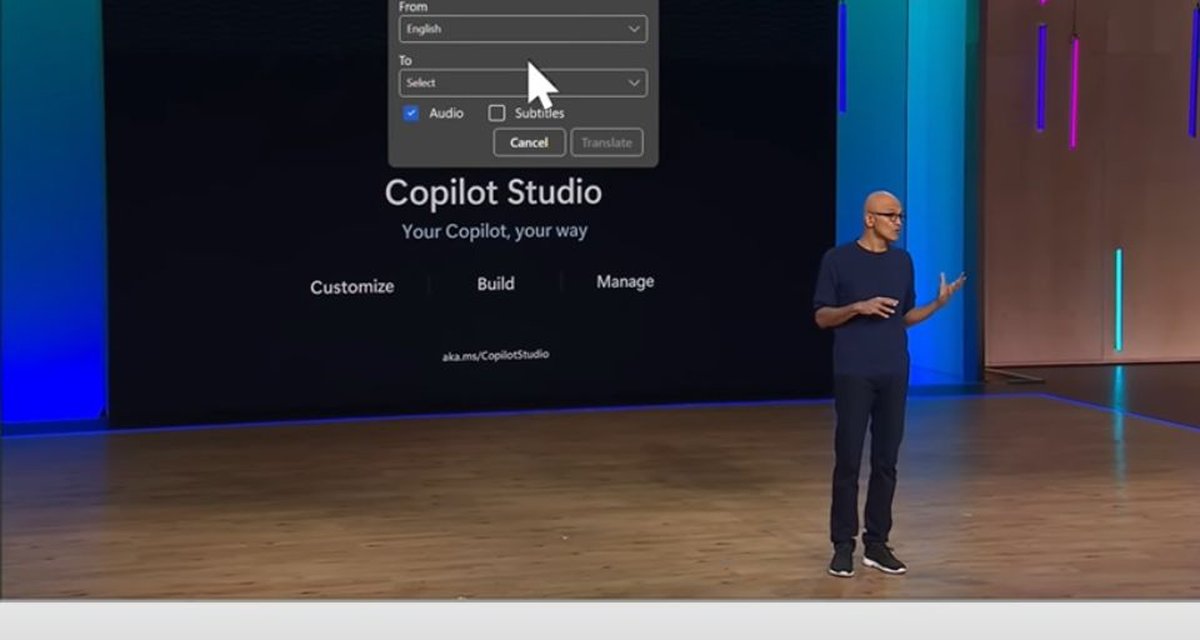Click the aka.ms/CopilotStudio link text
This screenshot has width=1200, height=640.
(x=496, y=355)
